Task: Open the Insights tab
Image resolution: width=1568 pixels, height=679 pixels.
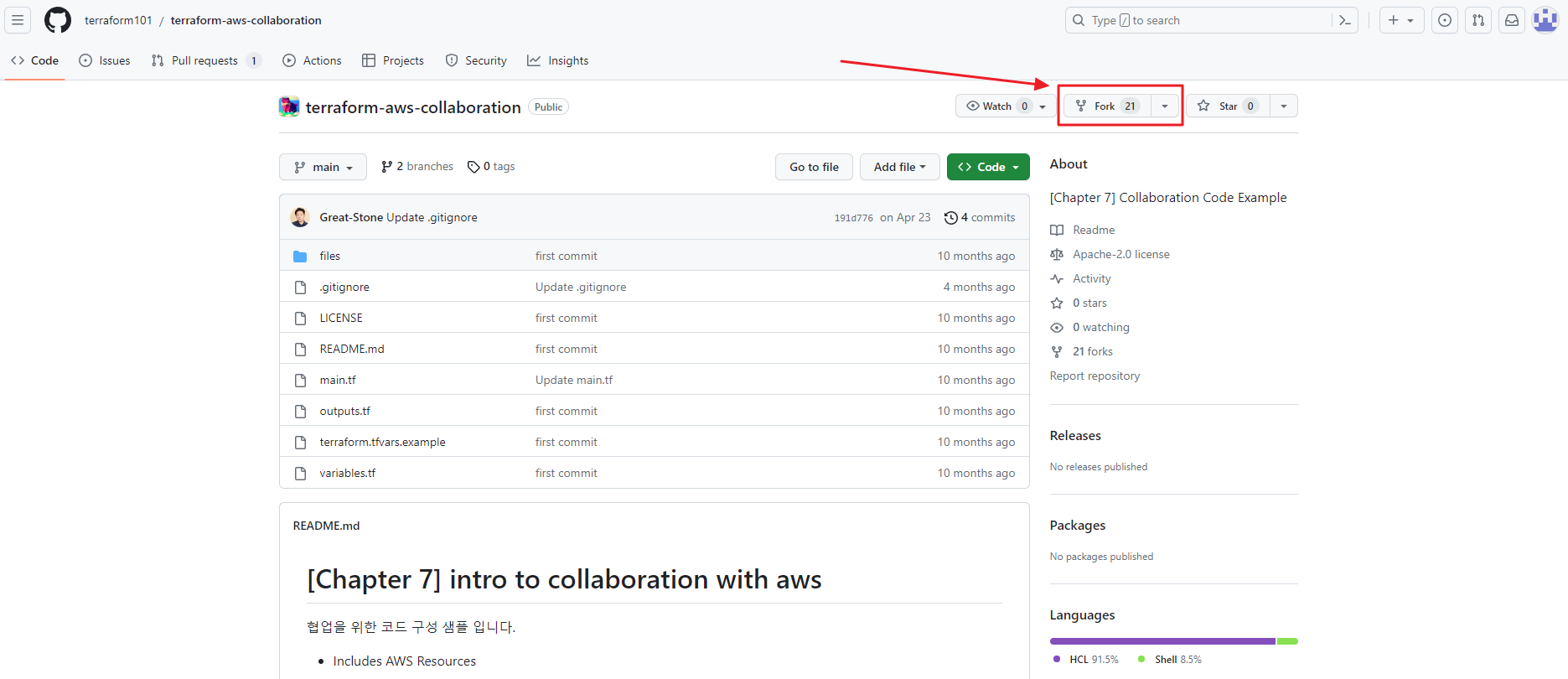Action: click(557, 60)
